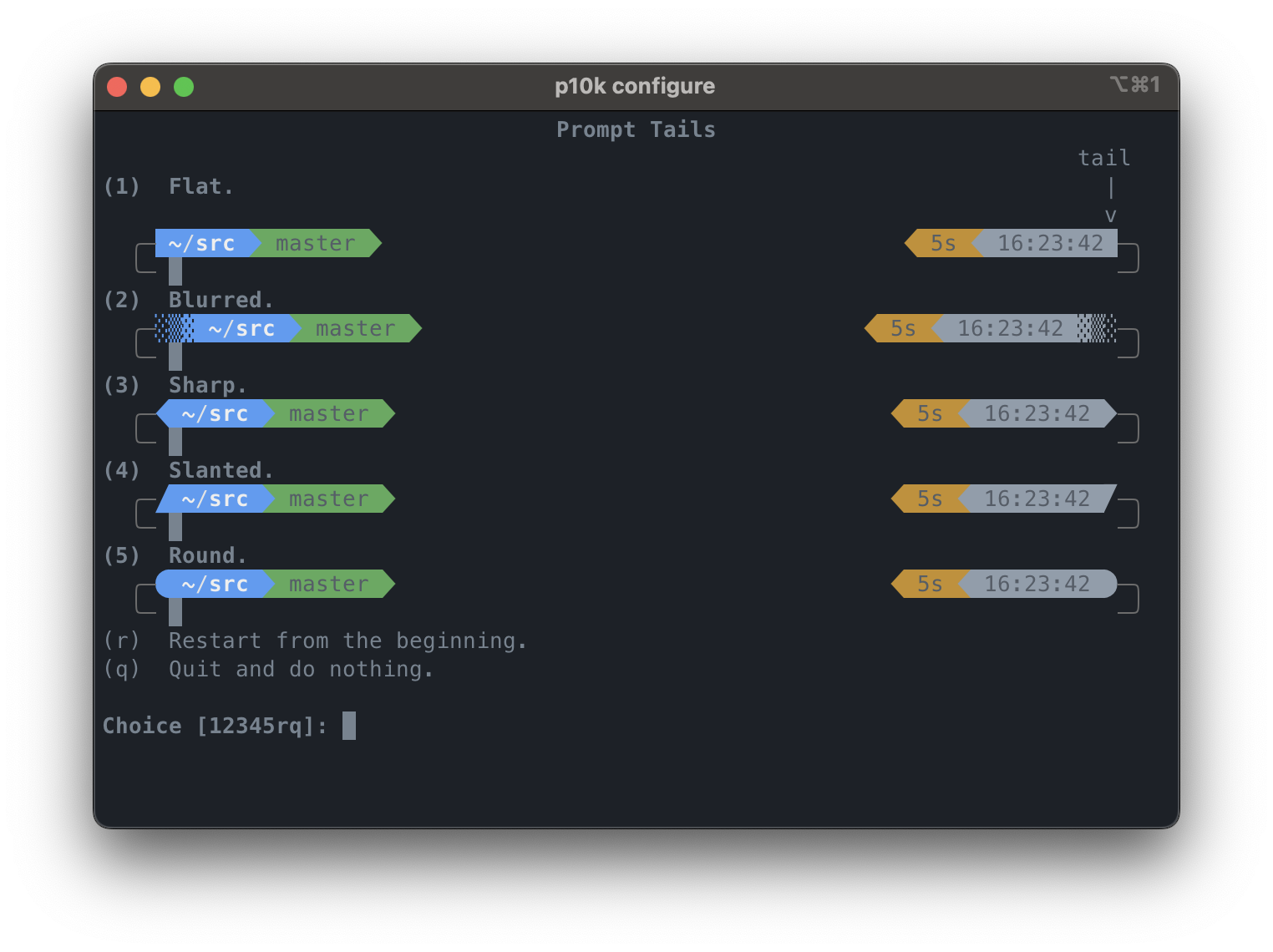Image resolution: width=1273 pixels, height=952 pixels.
Task: Click '(r) Restart from the beginning.' line
Action: 315,641
